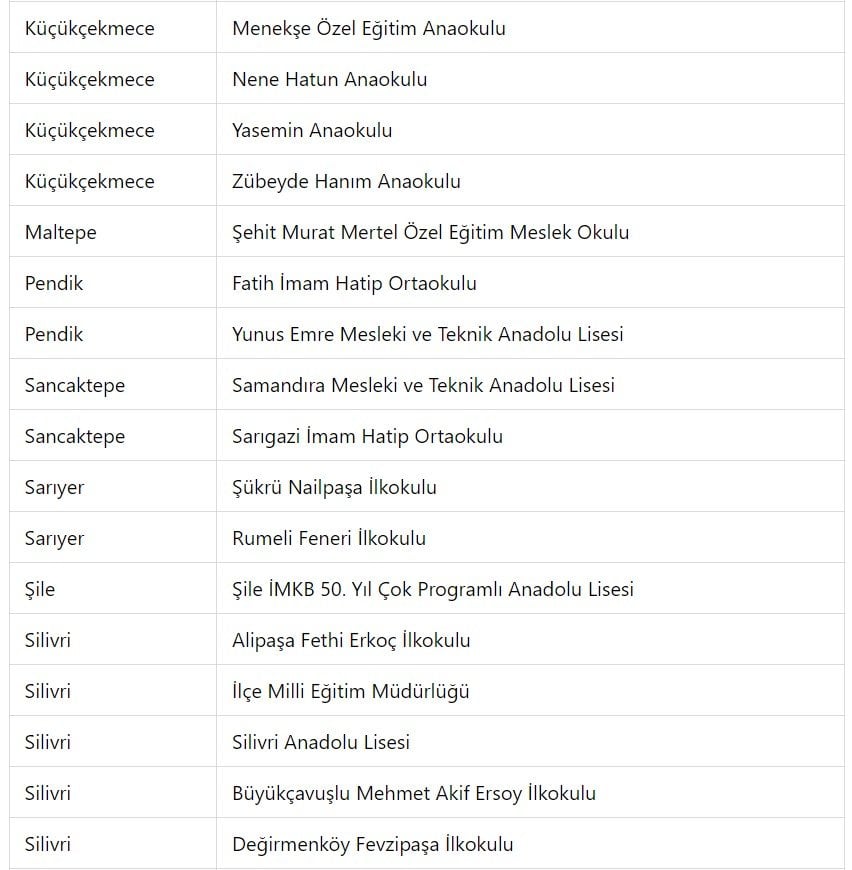Select Silivri Anadolu Lisesi school name

coord(321,743)
